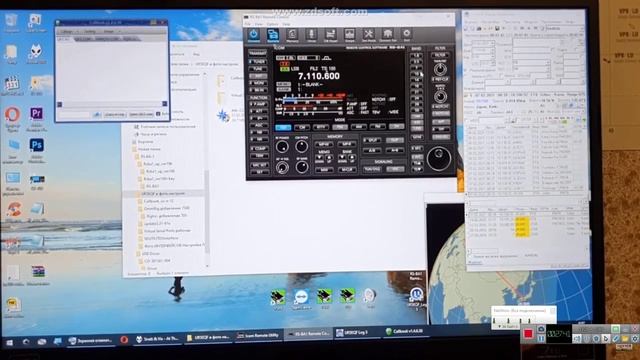Select the RTTY mode button
This screenshot has width=640, height=360.
pos(320,127)
